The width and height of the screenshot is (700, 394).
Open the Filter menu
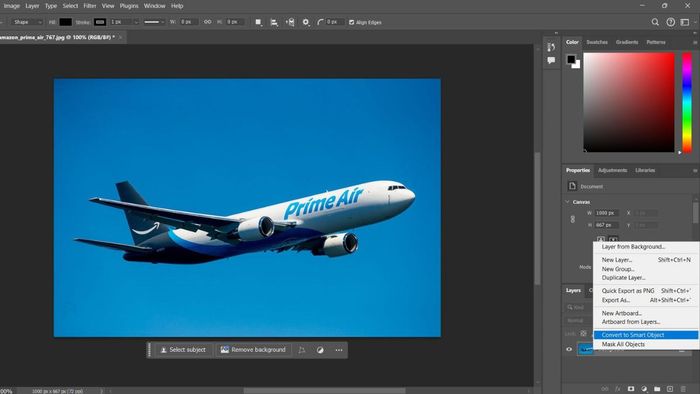point(90,6)
